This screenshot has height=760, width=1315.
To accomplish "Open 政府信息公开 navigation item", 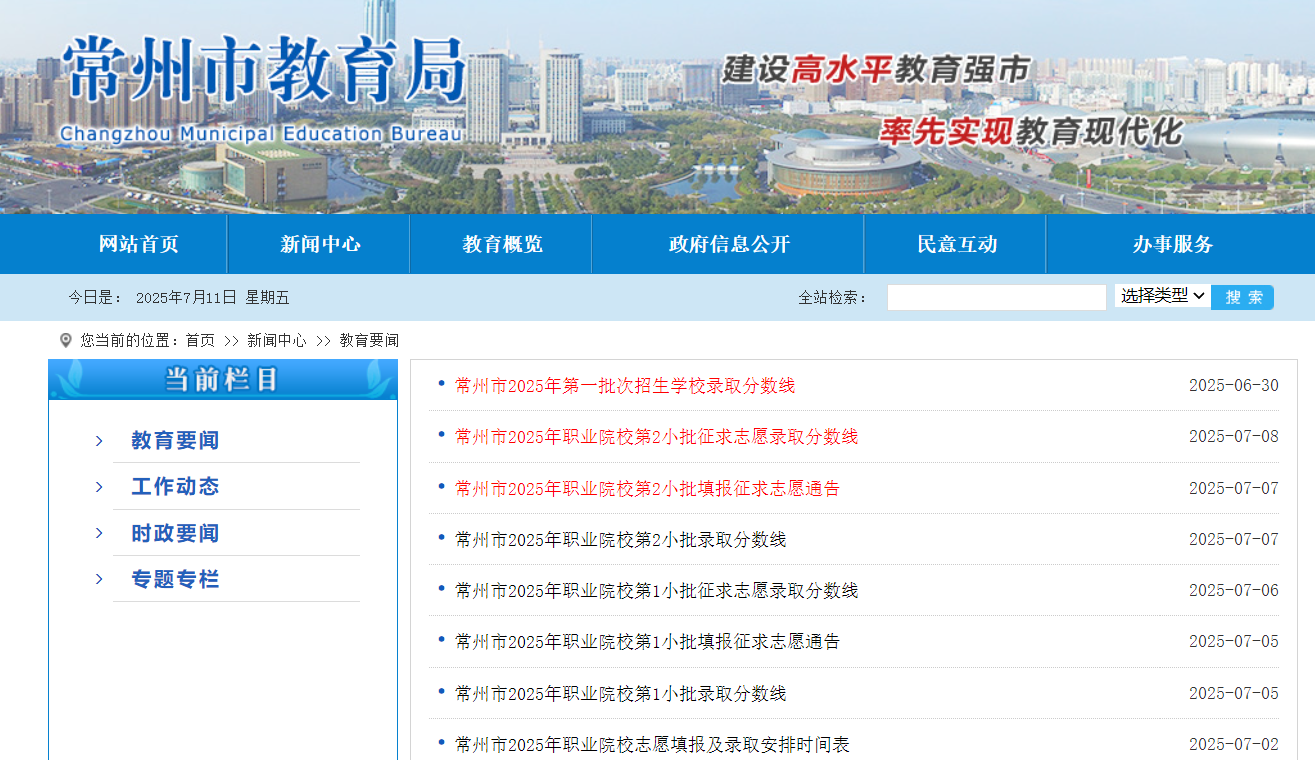I will pos(729,244).
